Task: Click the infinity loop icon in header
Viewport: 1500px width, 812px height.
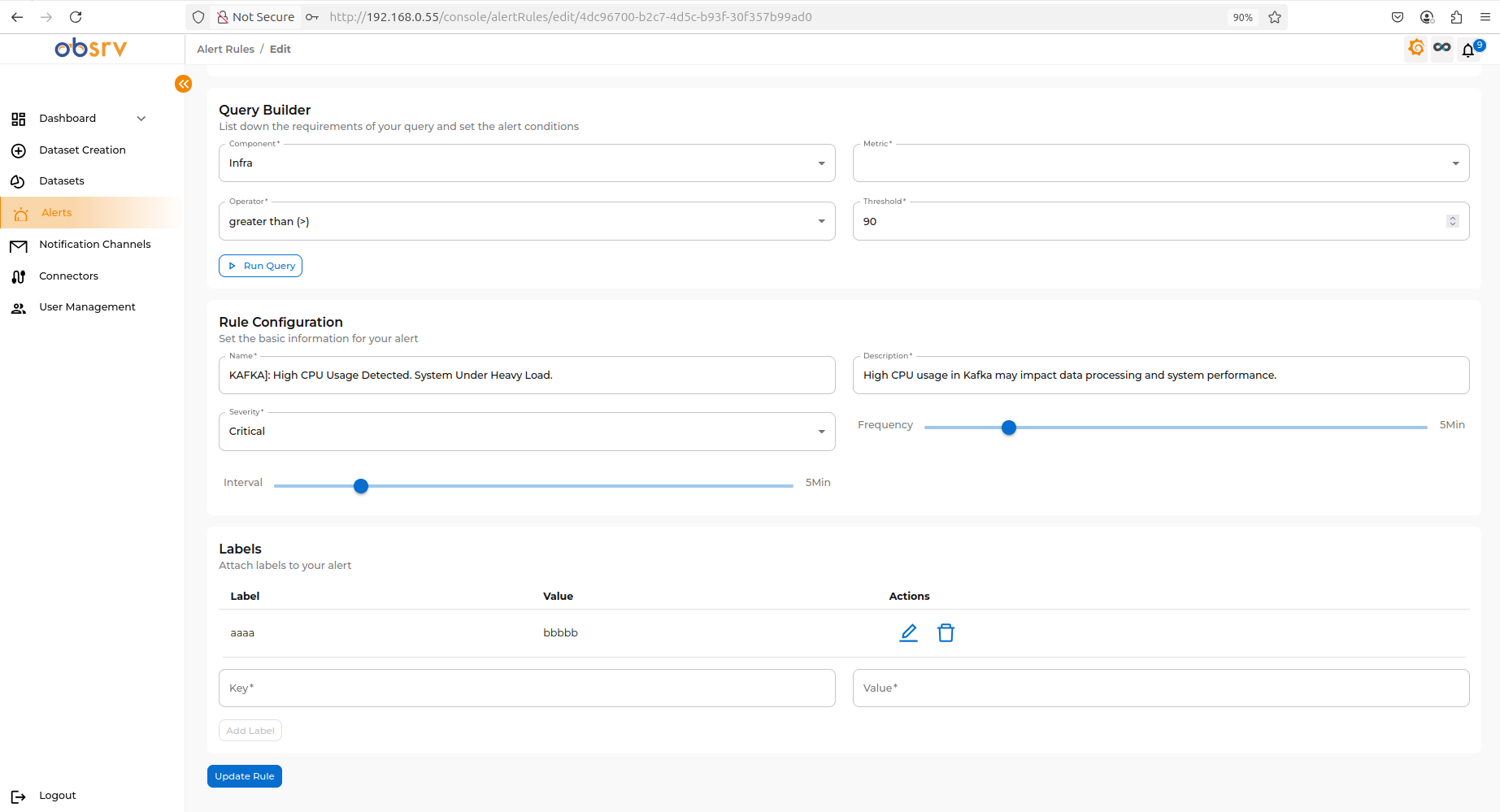Action: point(1442,48)
